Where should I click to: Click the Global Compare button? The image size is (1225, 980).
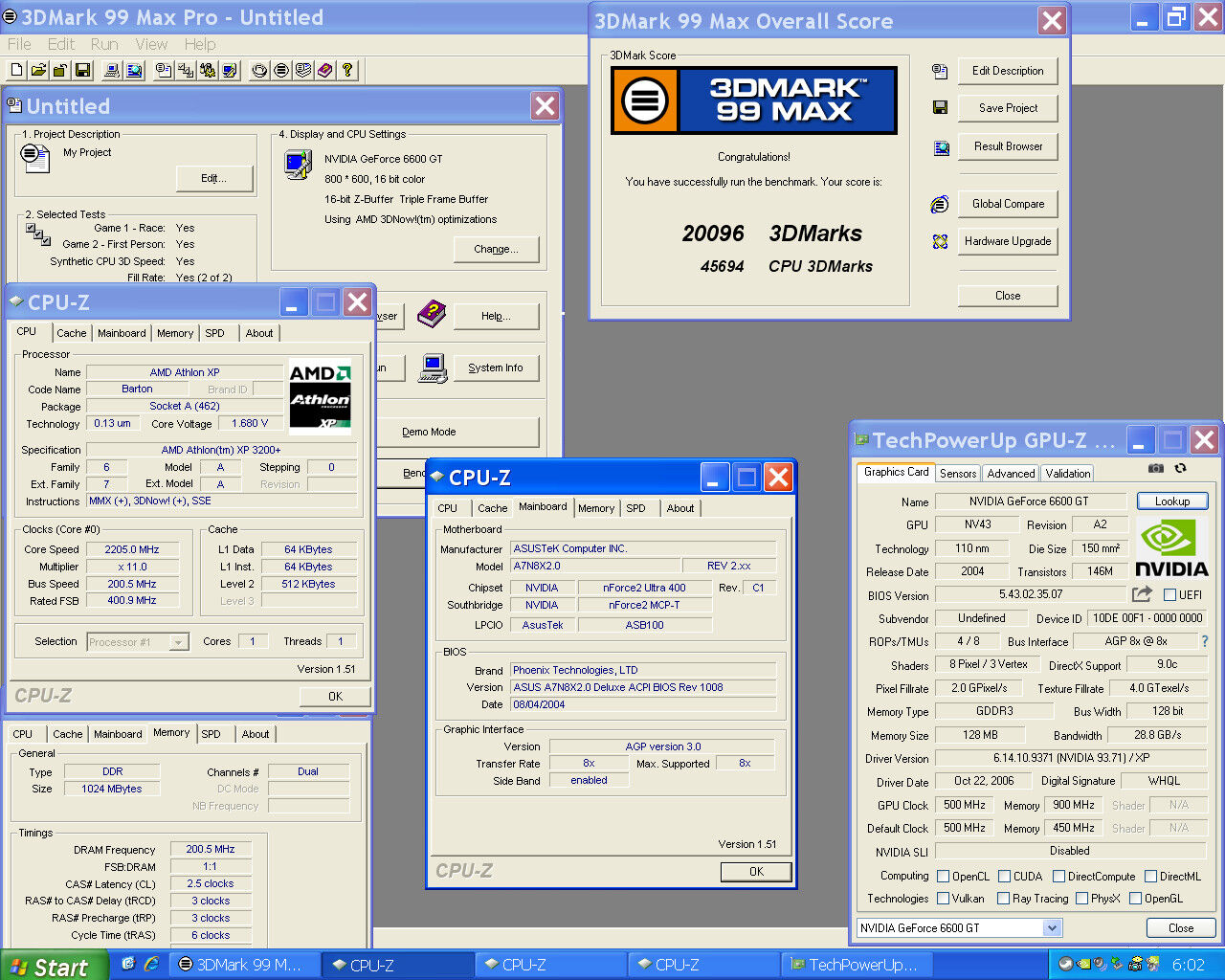point(1008,204)
